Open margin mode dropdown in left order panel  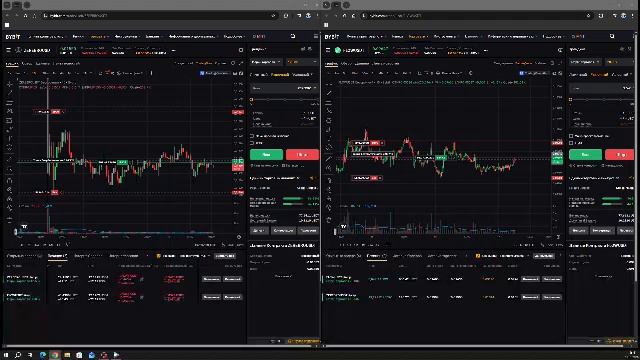pos(266,62)
